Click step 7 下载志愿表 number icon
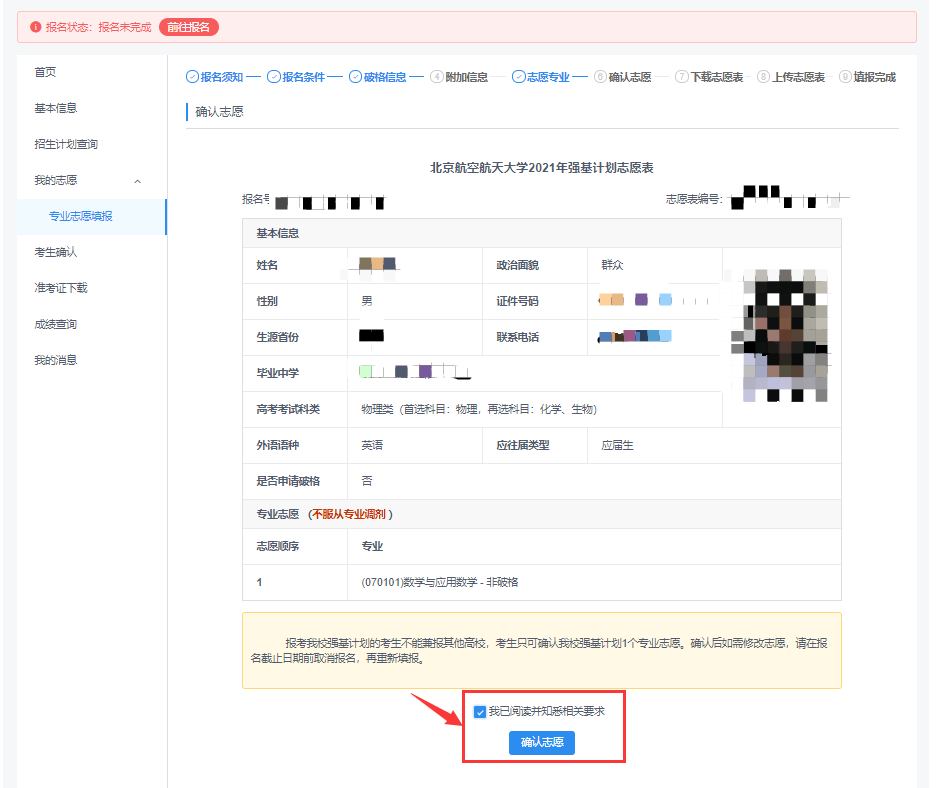938x788 pixels. click(681, 77)
